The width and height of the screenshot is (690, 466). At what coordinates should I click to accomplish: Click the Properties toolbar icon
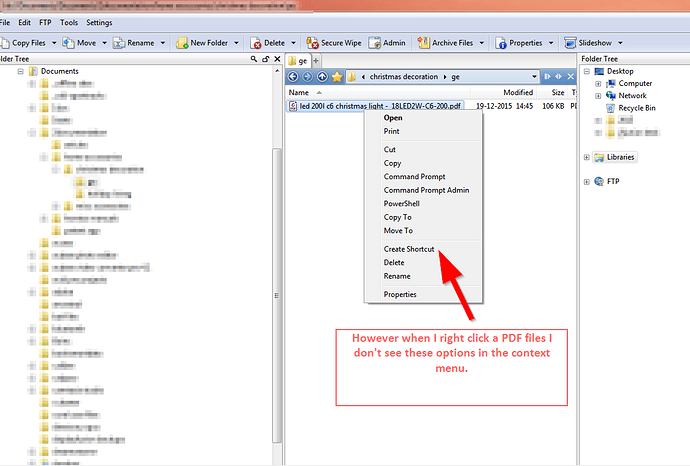[501, 43]
